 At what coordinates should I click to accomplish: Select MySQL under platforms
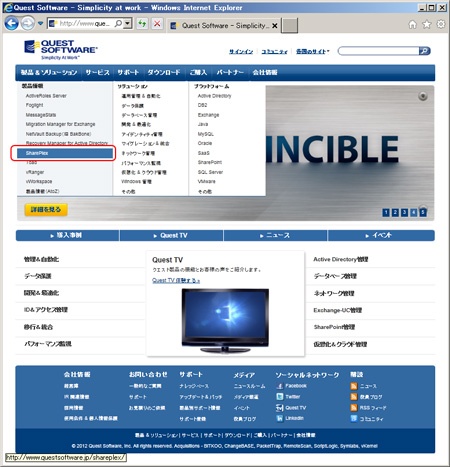click(206, 134)
